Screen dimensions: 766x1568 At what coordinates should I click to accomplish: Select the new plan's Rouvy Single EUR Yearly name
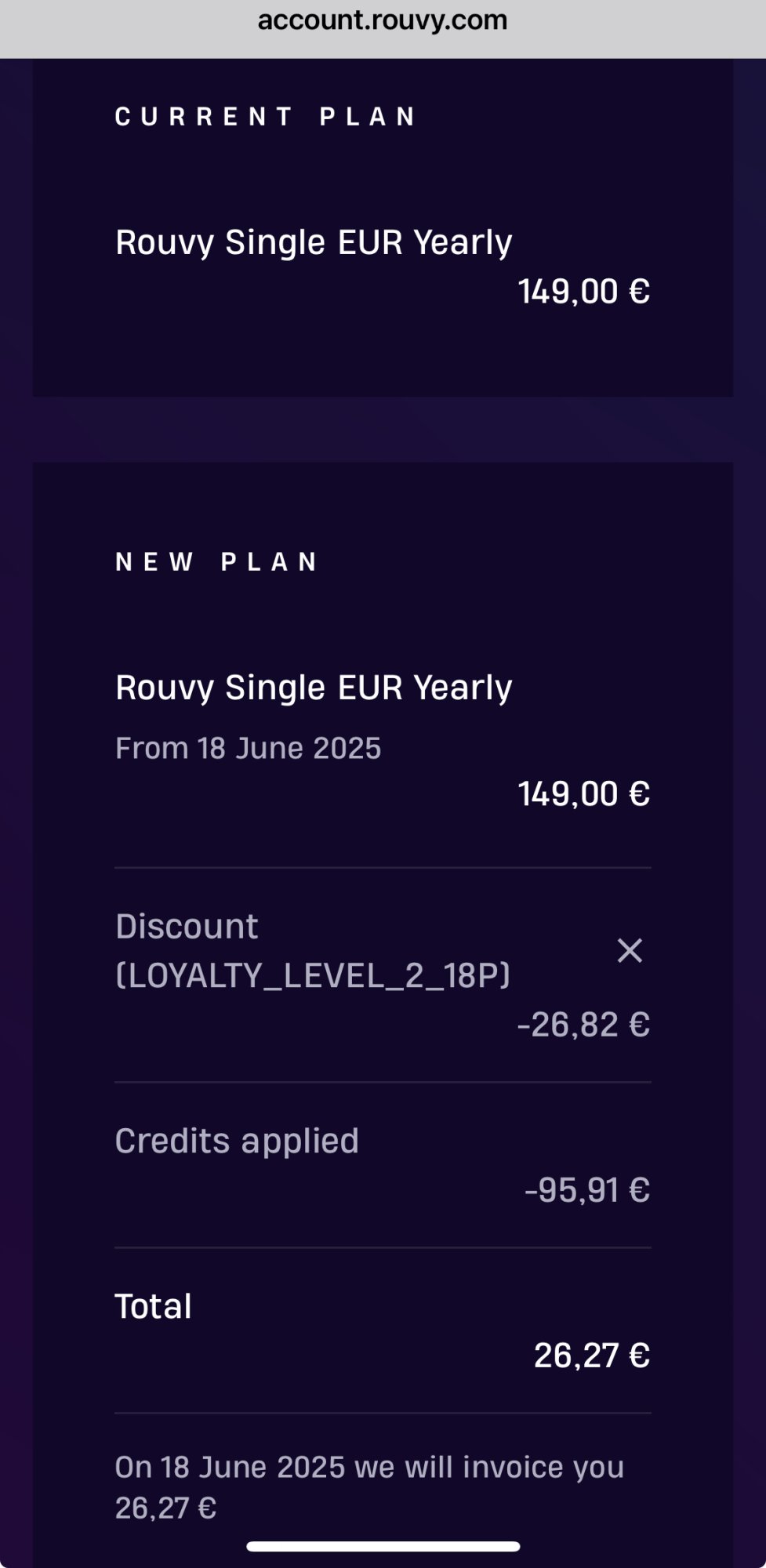314,688
